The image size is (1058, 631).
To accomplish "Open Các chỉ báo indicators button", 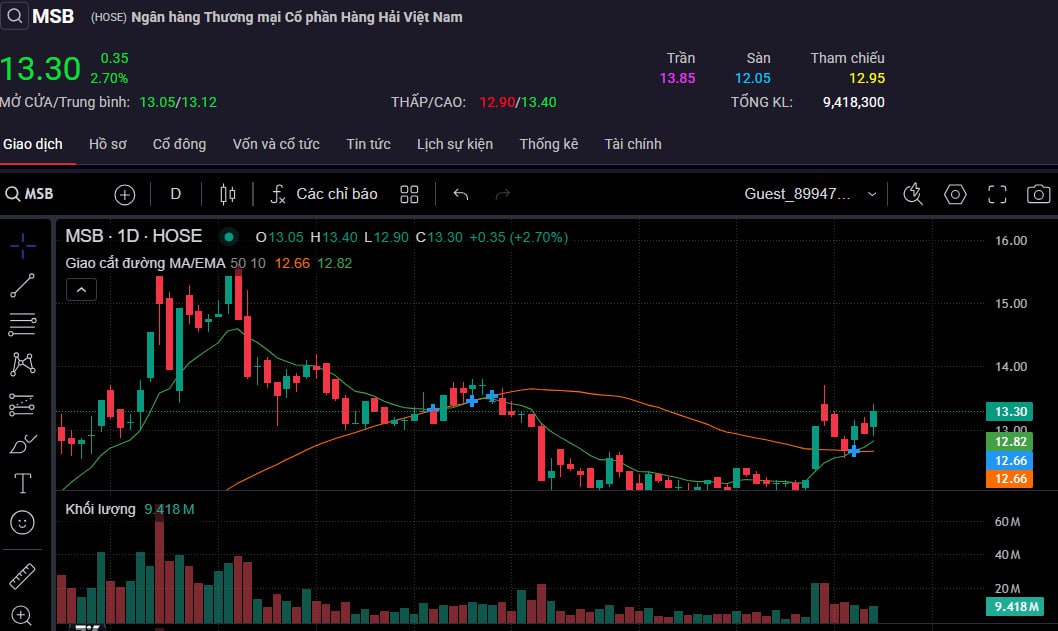I will pos(324,194).
